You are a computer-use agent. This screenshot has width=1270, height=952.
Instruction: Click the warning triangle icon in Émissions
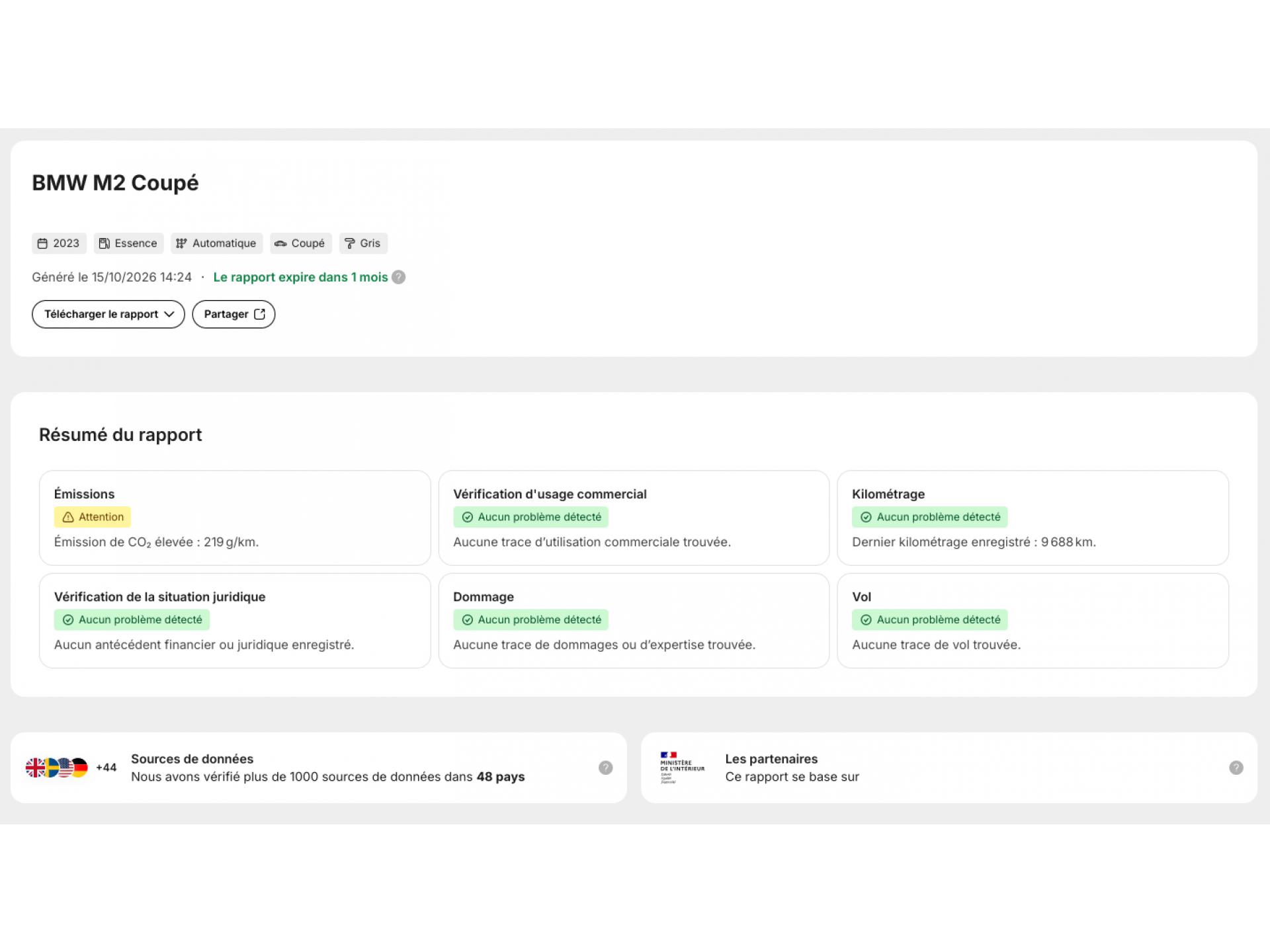68,517
